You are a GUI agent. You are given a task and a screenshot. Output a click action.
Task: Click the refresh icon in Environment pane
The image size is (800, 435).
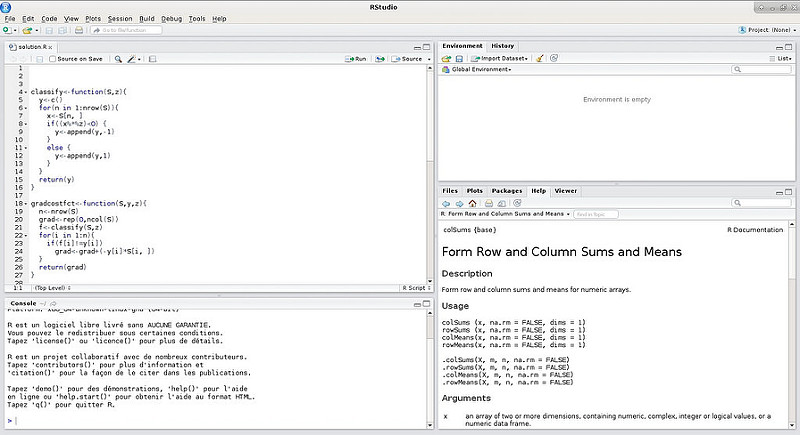(554, 59)
